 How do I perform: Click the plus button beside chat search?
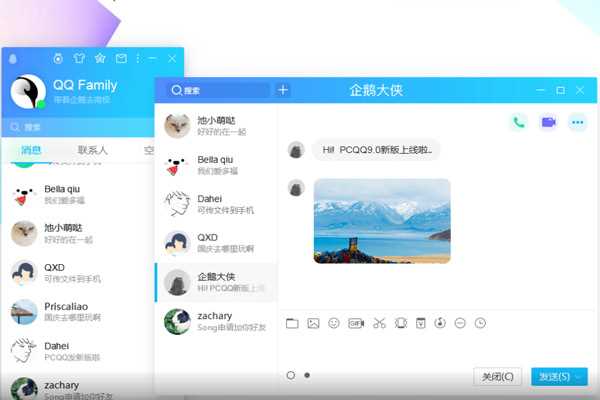pyautogui.click(x=283, y=90)
